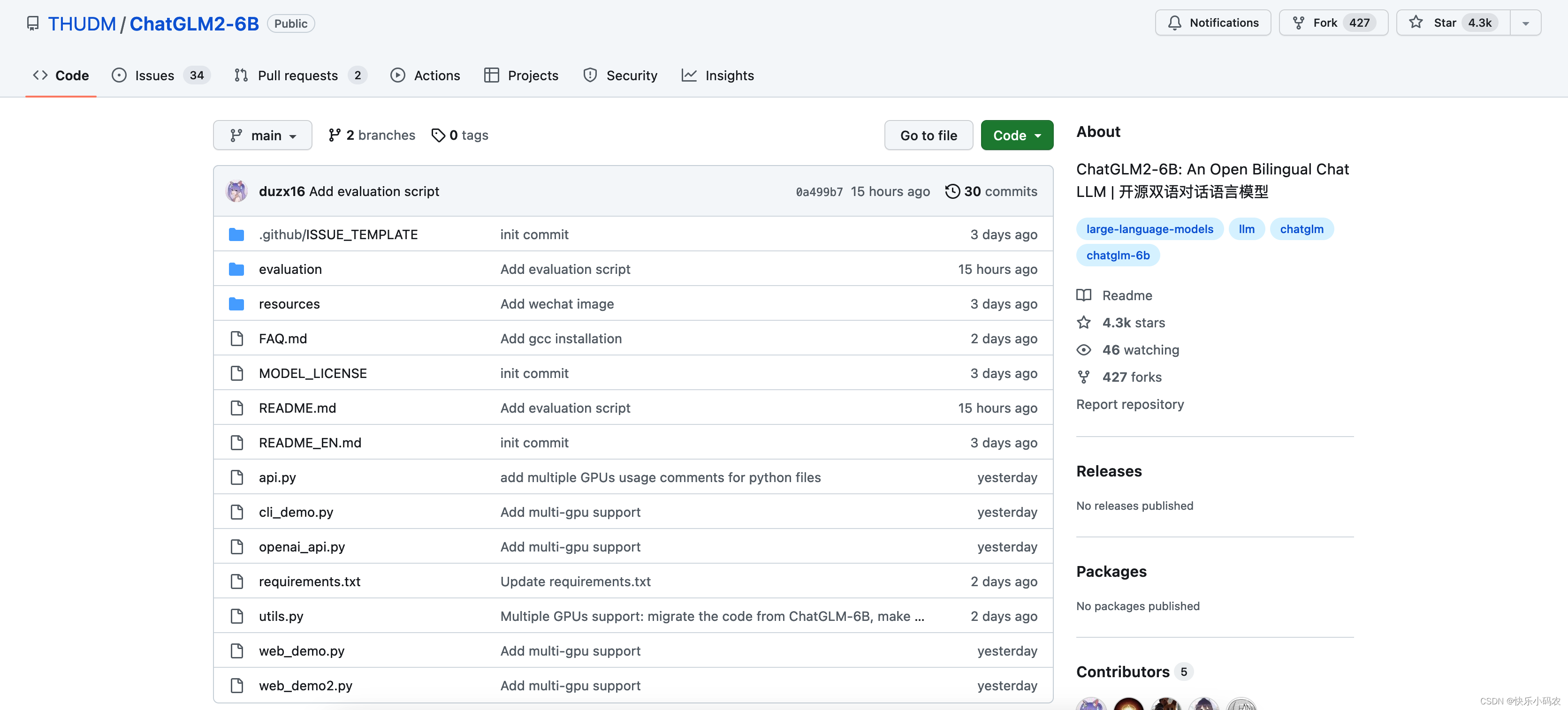Click the llm topic tag
Viewport: 1568px width, 710px height.
pos(1246,229)
